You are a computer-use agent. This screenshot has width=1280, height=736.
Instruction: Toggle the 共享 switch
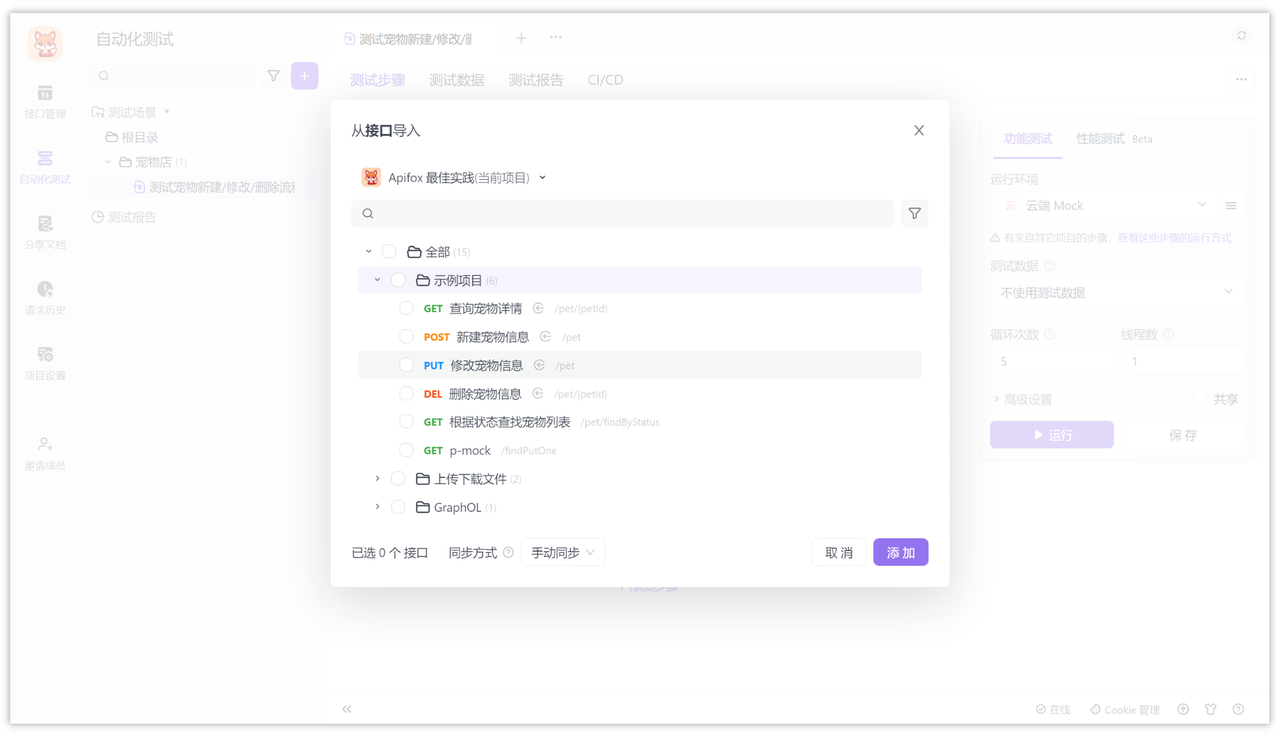click(1200, 399)
